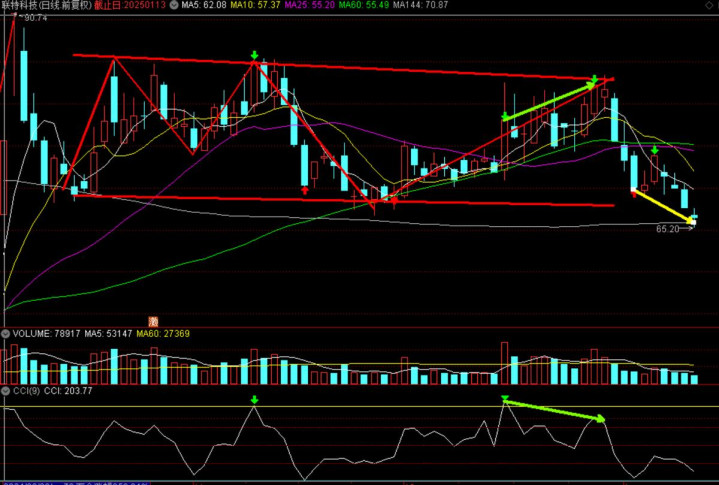Click the MA144: 70.87 legend label
The width and height of the screenshot is (719, 485).
[x=420, y=6]
